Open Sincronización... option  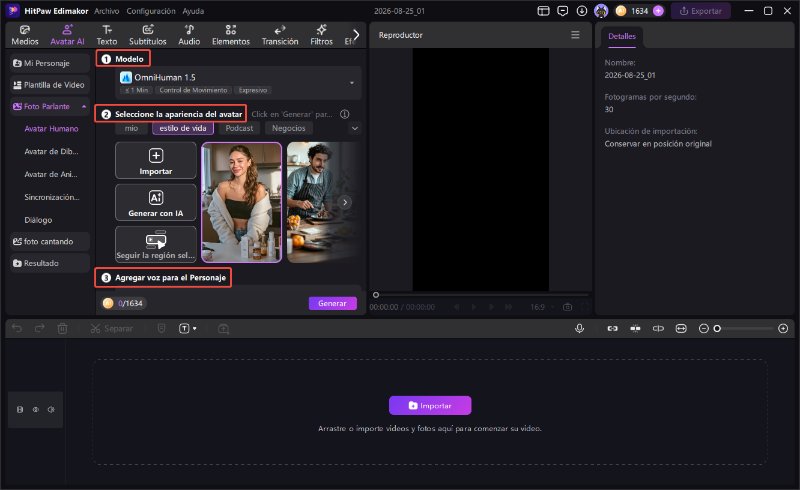click(52, 197)
